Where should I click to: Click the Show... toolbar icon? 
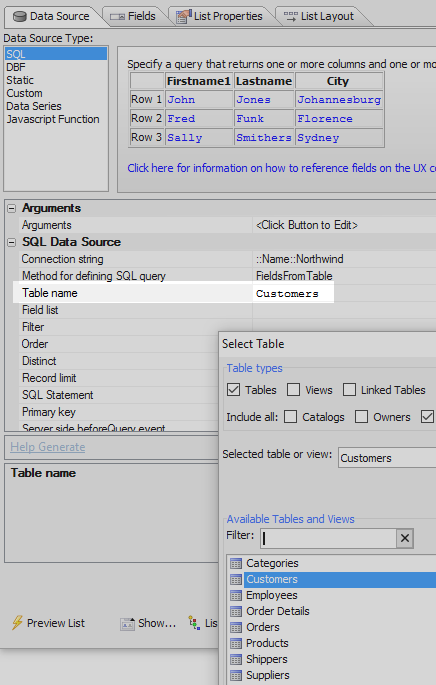tap(128, 624)
